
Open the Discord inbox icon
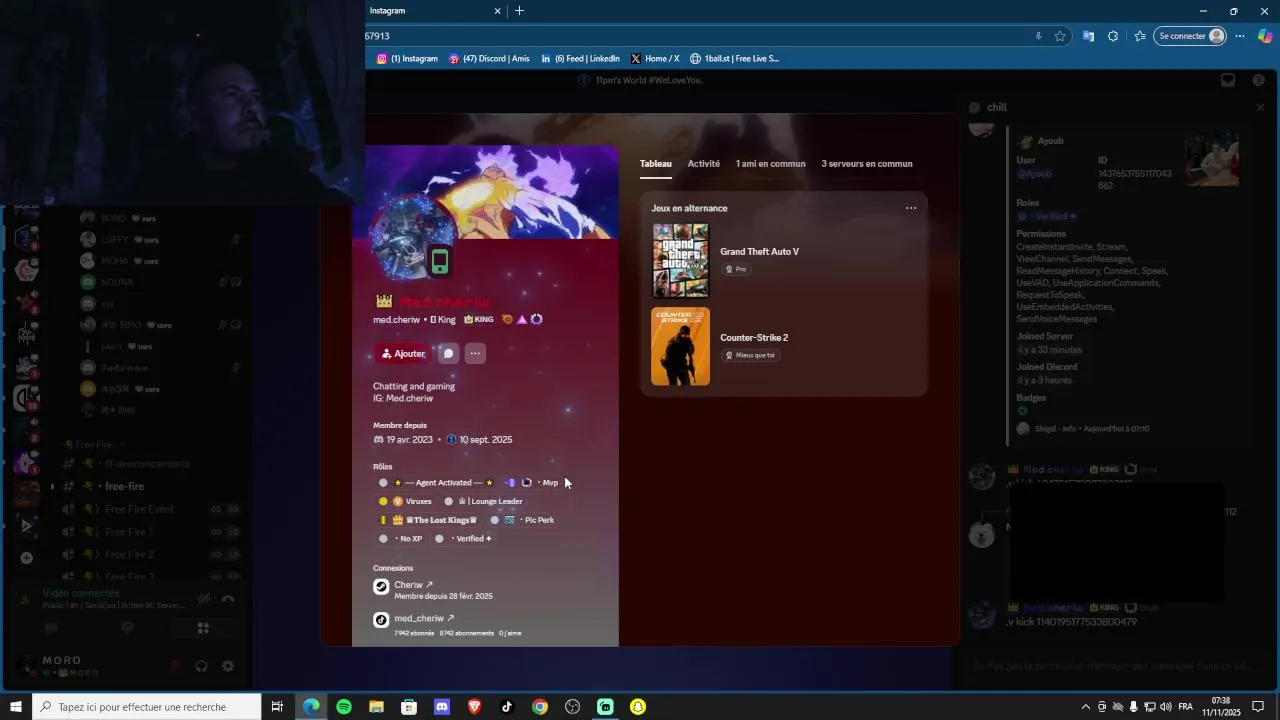coord(1228,81)
